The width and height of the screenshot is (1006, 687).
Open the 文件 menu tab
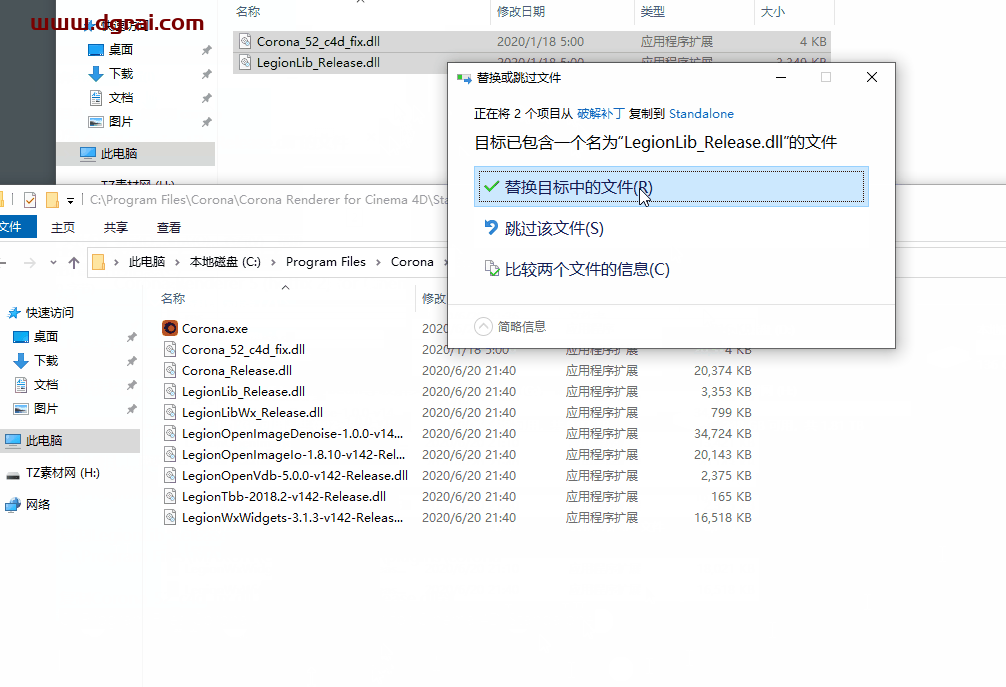(12, 227)
